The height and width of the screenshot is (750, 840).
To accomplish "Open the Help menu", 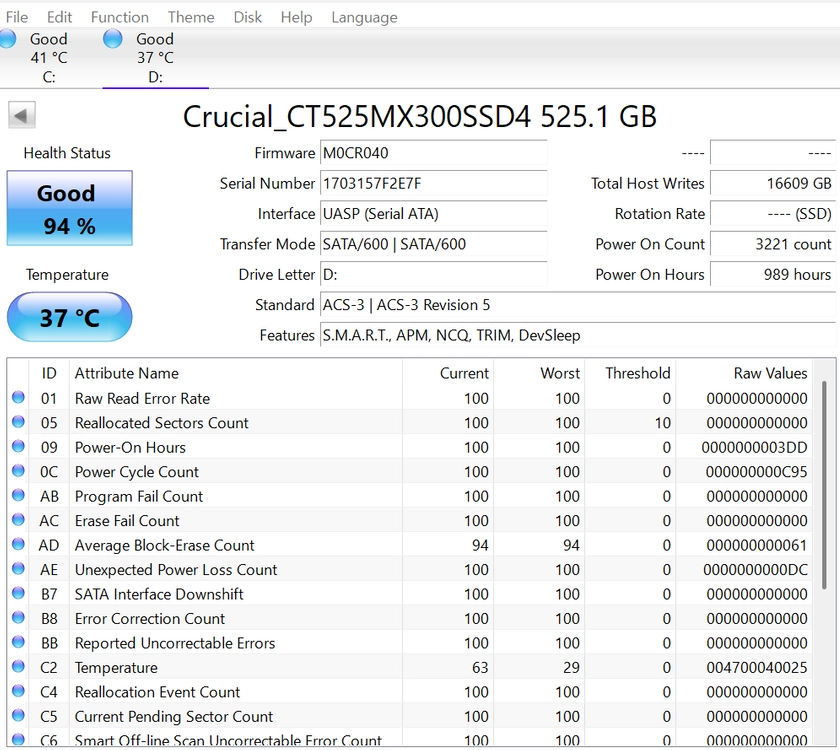I will coord(296,17).
